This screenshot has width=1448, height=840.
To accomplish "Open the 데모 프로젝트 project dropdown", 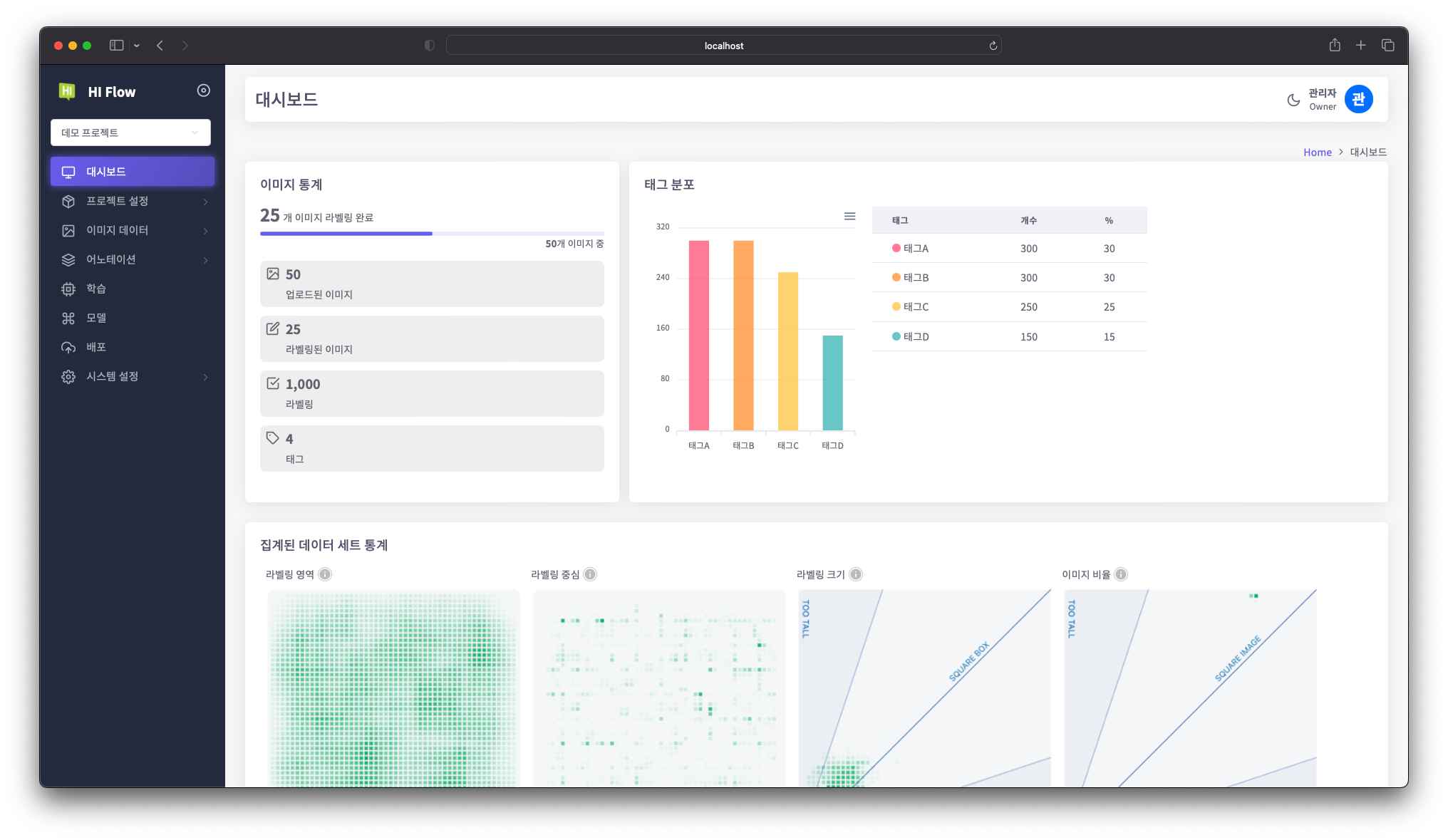I will click(x=130, y=133).
